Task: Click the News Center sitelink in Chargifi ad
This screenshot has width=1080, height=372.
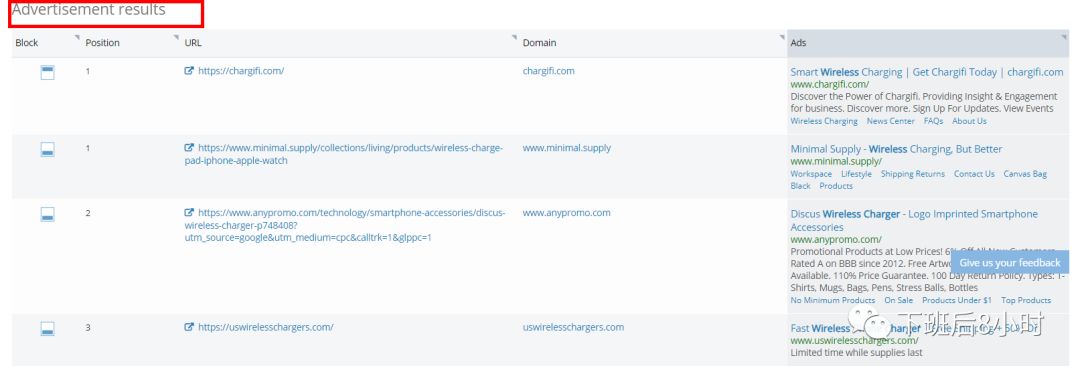Action: pos(891,121)
